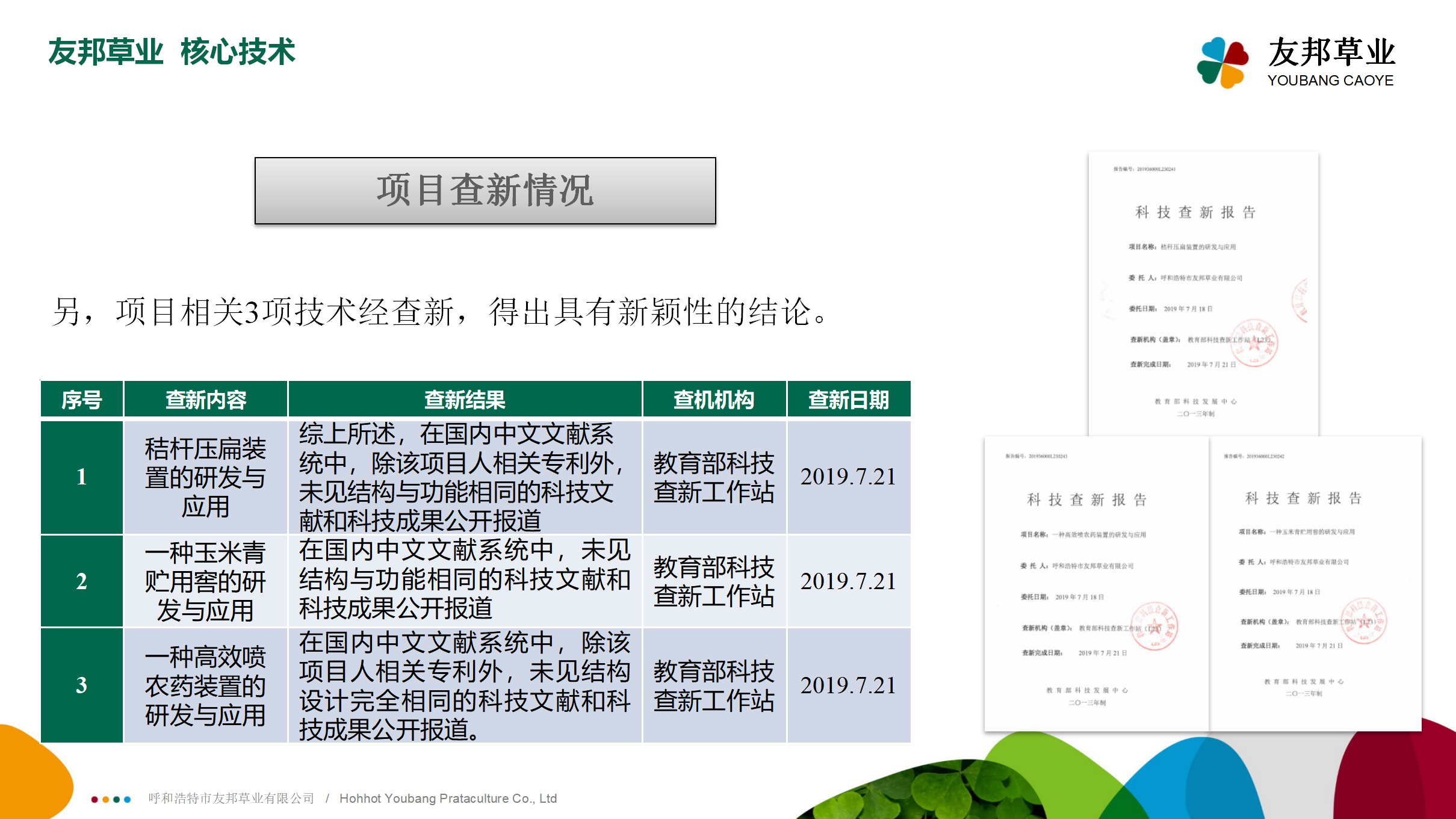The width and height of the screenshot is (1456, 819).
Task: Click the four colored dots in footer
Action: coord(111,799)
